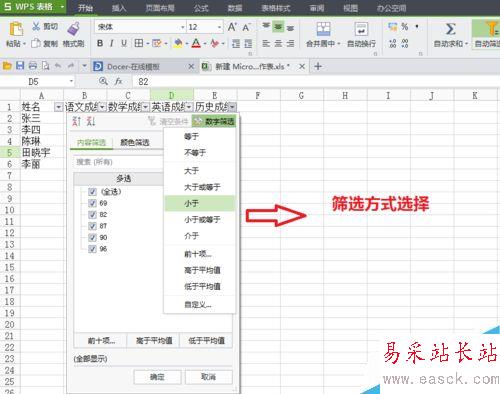Expand the font size 12 dropdown
The height and width of the screenshot is (394, 500).
point(219,27)
